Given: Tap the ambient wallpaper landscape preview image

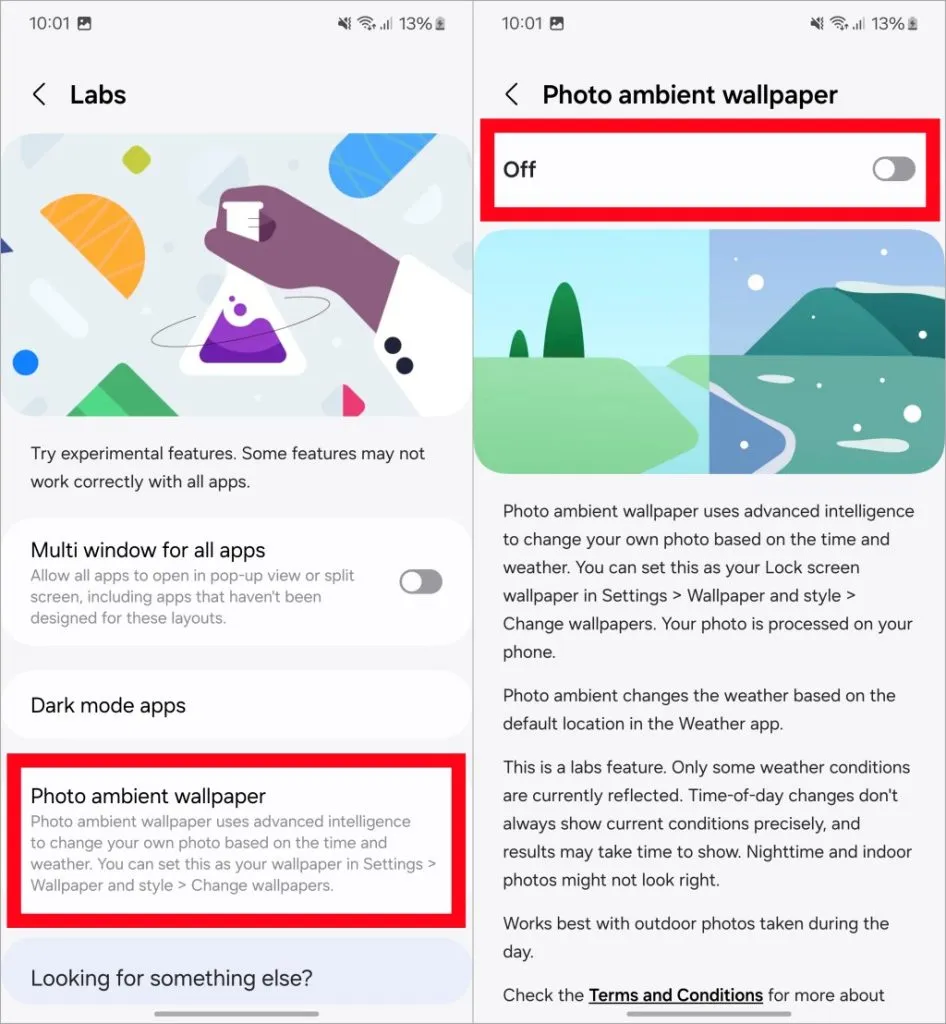Looking at the screenshot, I should (x=710, y=351).
